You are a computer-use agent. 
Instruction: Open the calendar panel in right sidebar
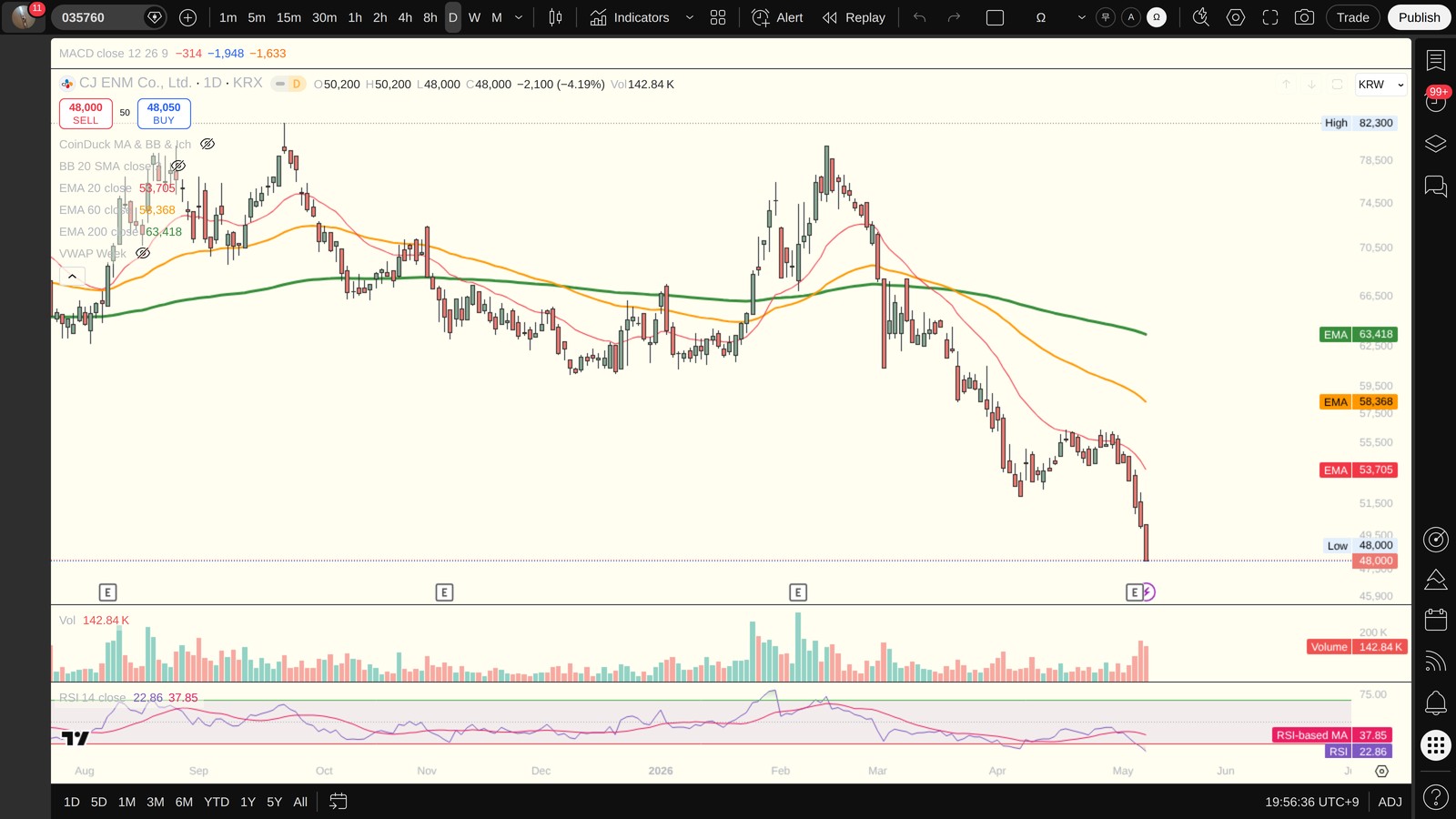1436,620
